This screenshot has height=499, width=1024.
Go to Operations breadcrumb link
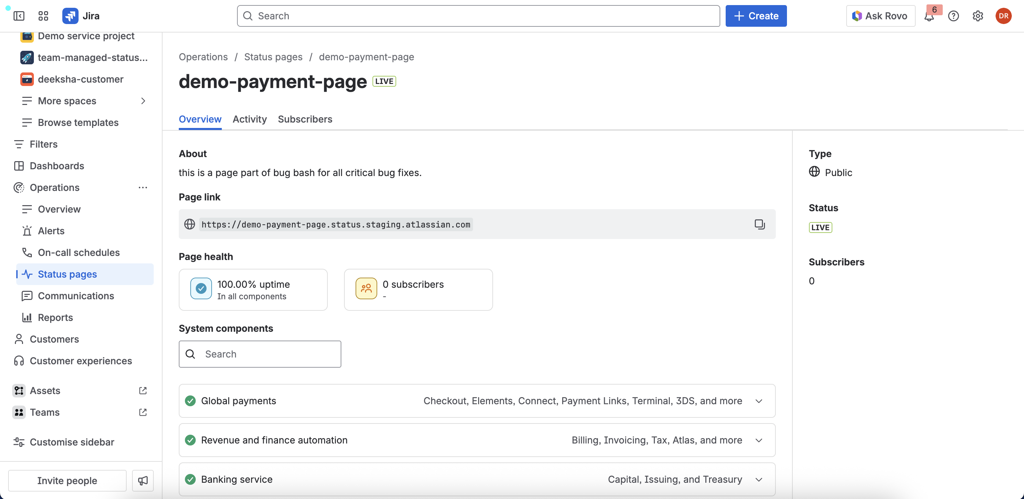click(203, 57)
